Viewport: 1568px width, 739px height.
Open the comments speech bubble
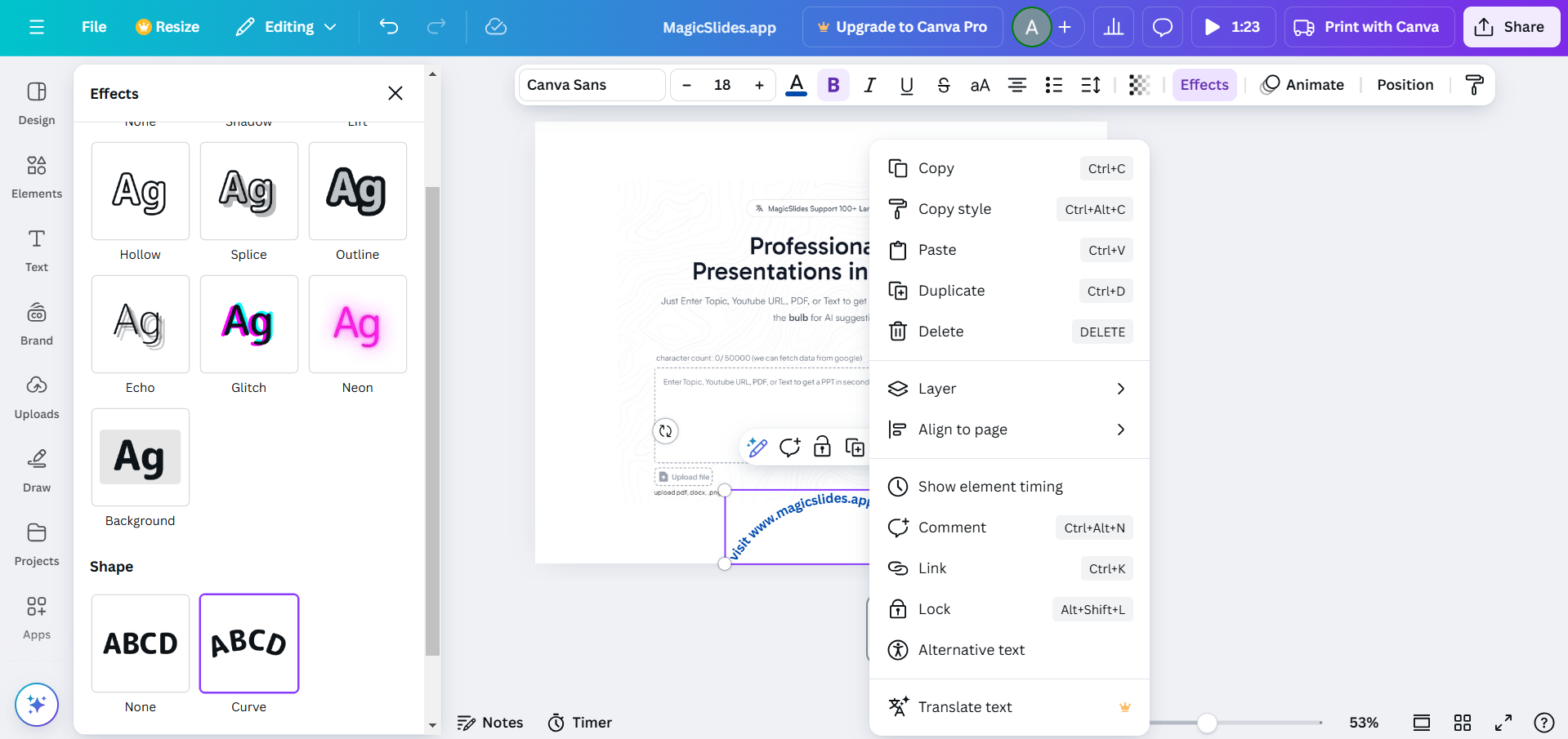1163,27
